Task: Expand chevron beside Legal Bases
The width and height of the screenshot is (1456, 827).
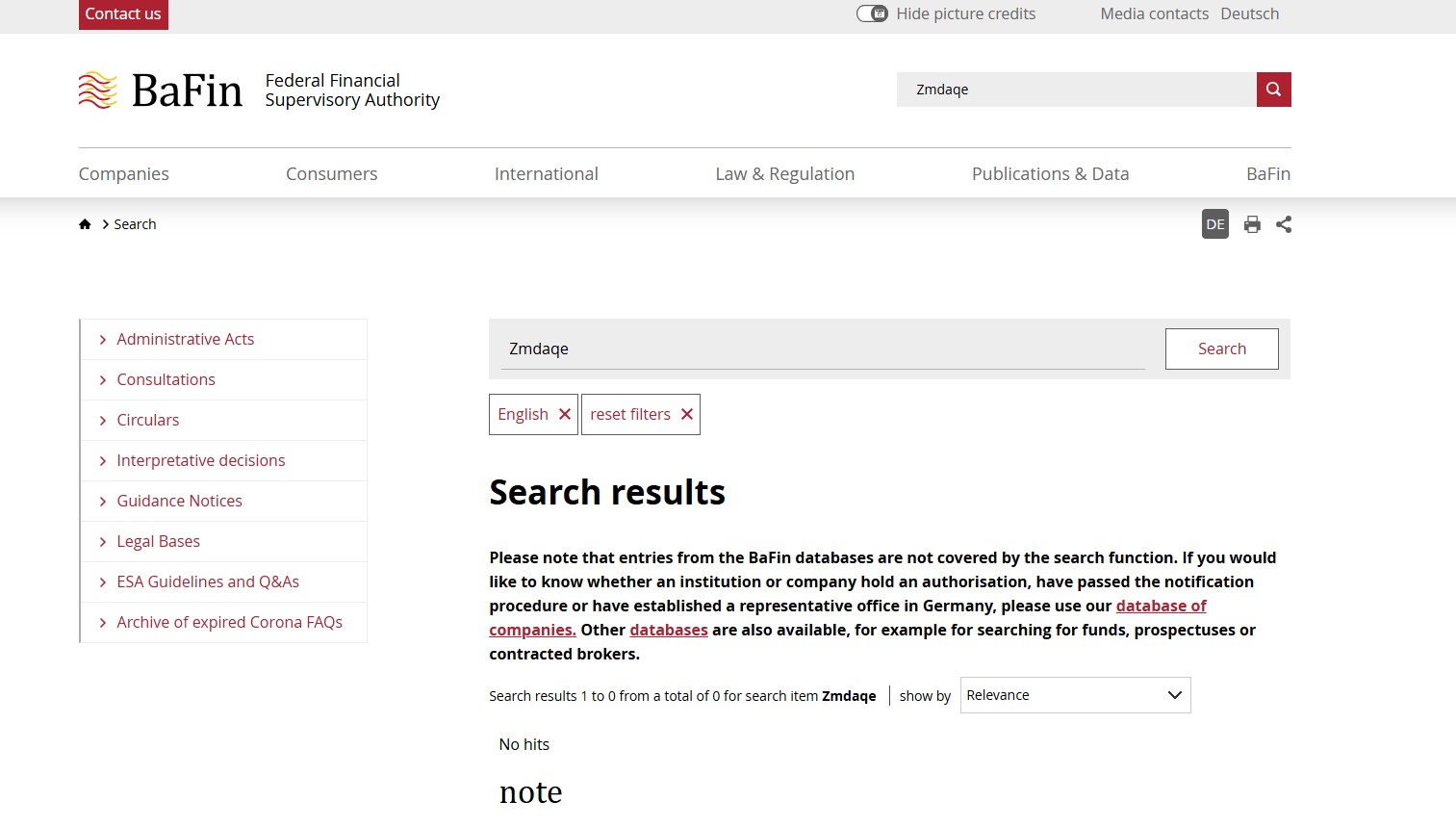Action: tap(103, 542)
